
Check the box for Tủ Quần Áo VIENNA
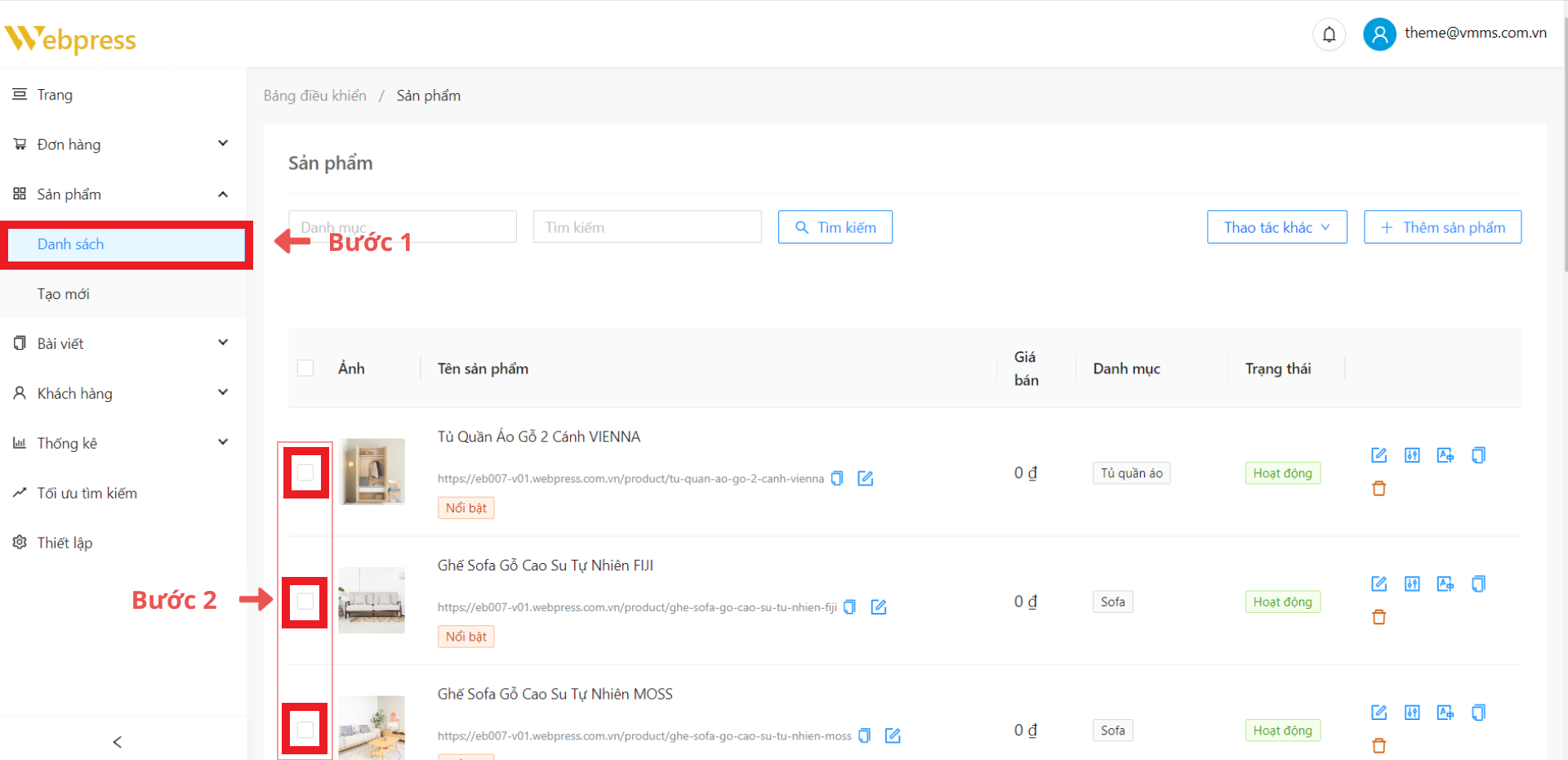[x=305, y=473]
